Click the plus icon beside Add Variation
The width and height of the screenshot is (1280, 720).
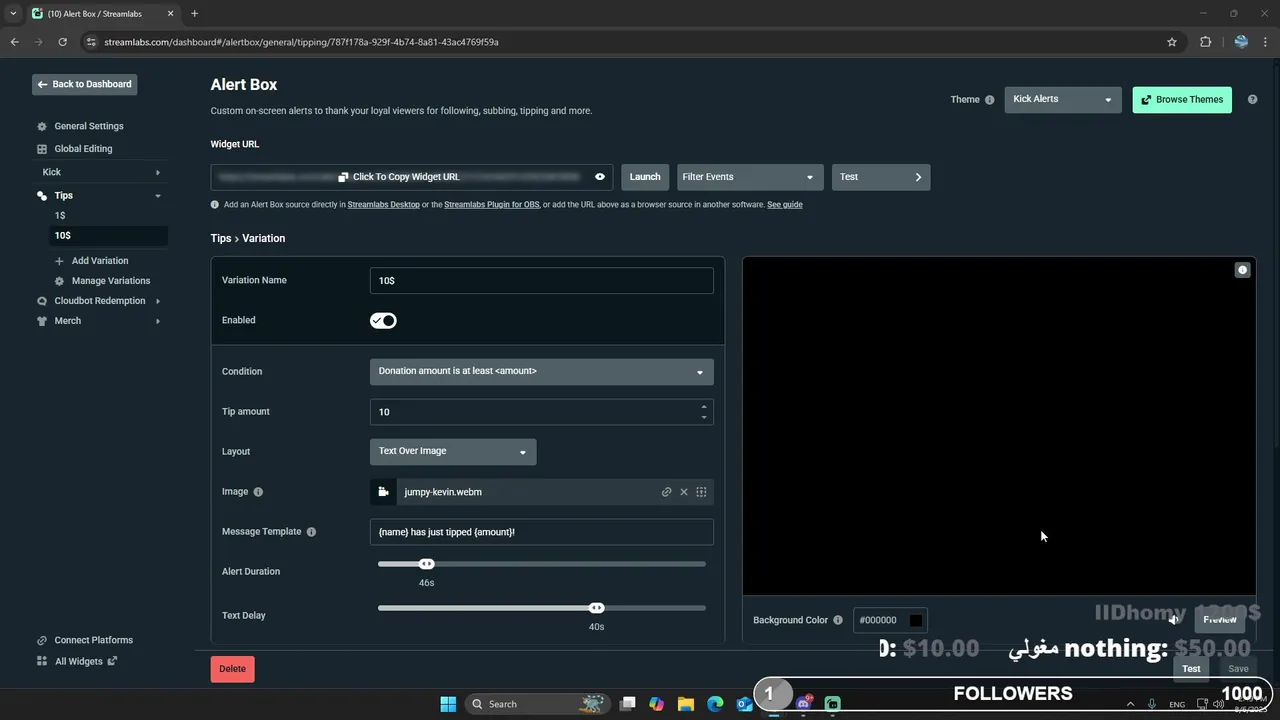[59, 261]
